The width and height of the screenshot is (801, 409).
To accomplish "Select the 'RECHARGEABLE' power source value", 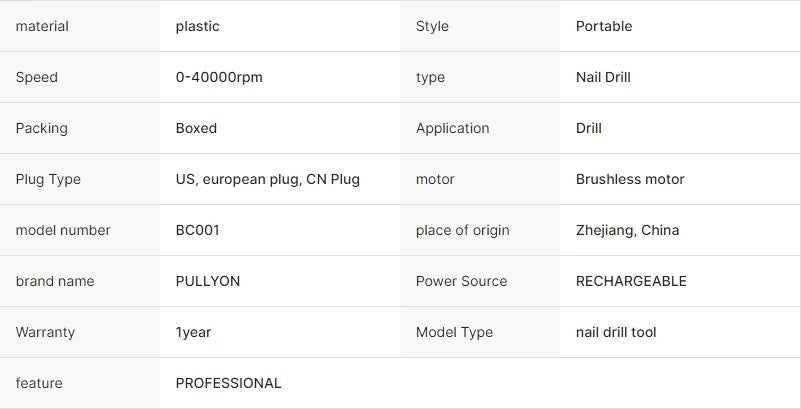I will (x=631, y=281).
